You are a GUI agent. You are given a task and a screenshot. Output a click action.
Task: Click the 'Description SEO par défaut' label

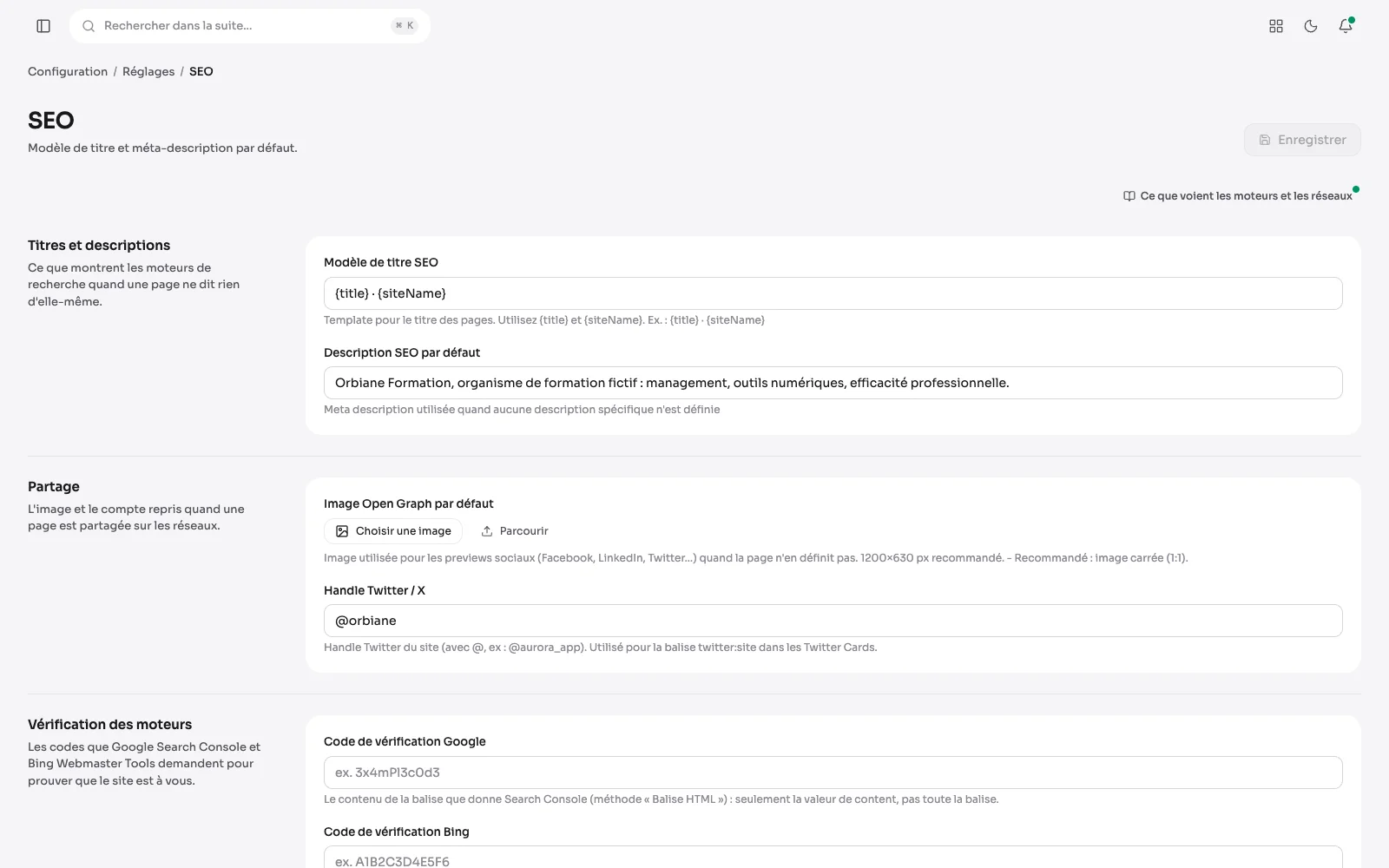point(402,352)
